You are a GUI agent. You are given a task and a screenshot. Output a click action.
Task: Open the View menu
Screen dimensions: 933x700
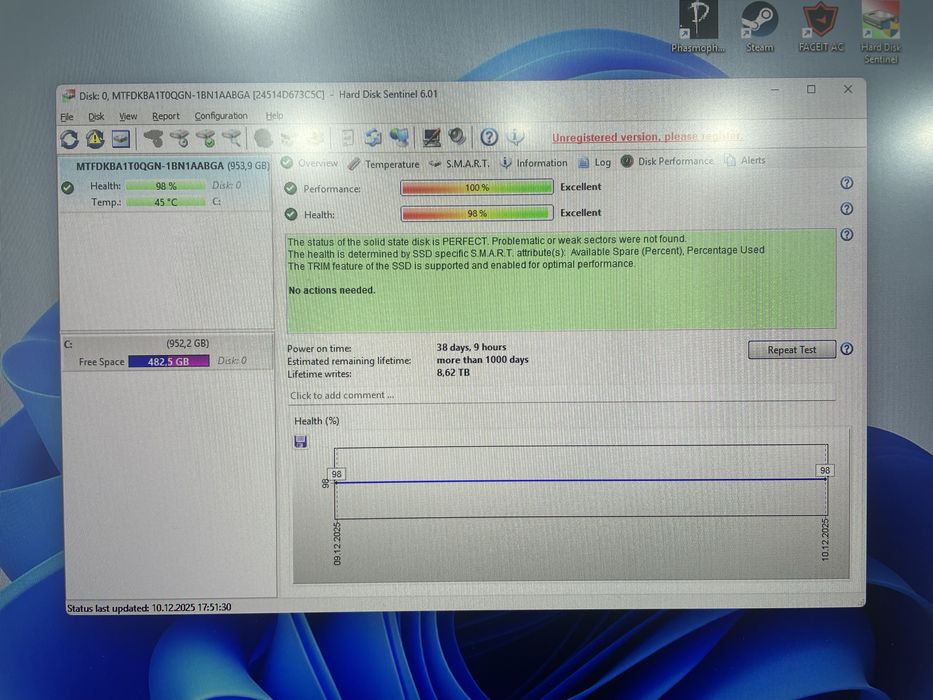pyautogui.click(x=128, y=117)
